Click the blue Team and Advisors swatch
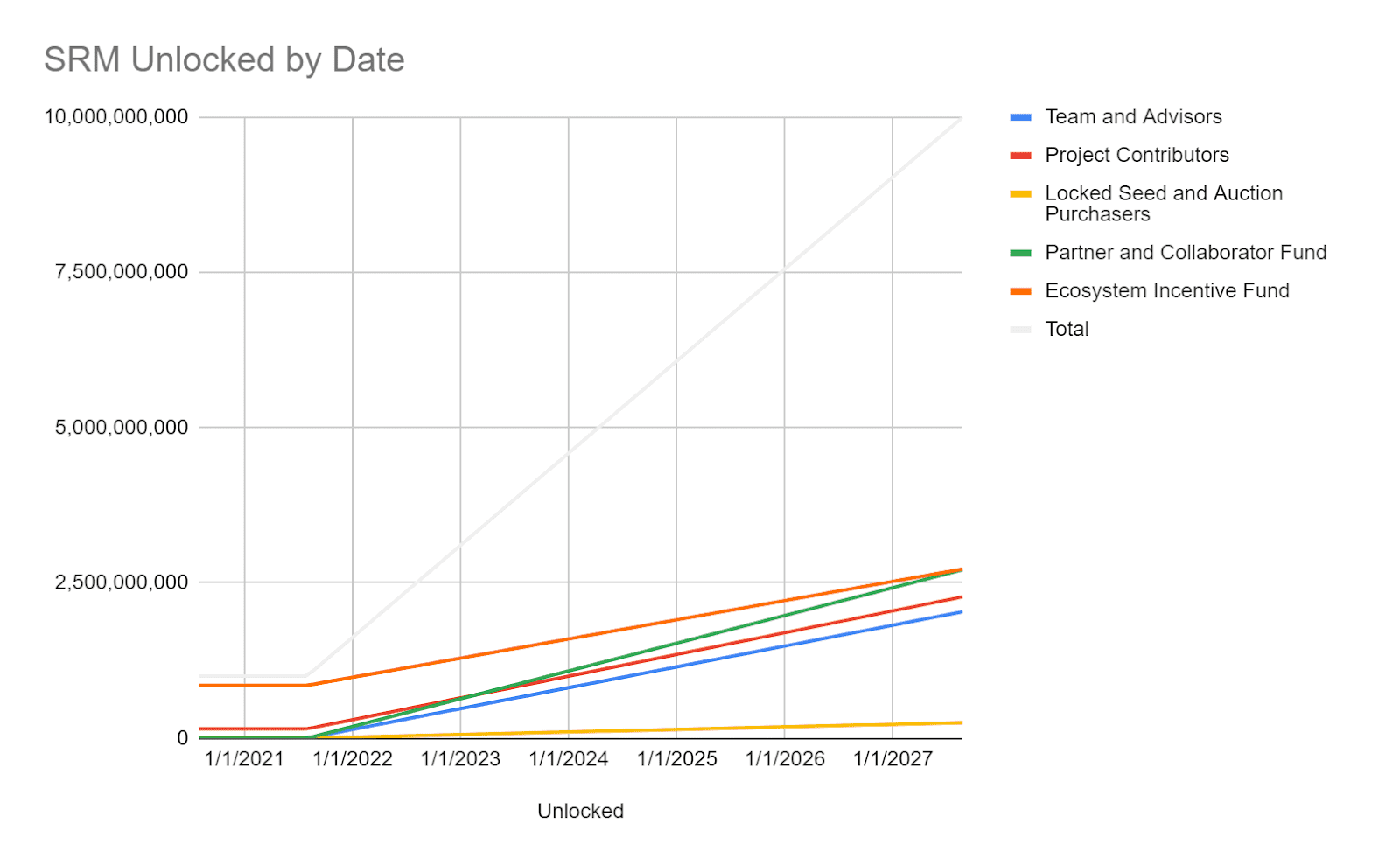1400x865 pixels. click(x=1020, y=117)
